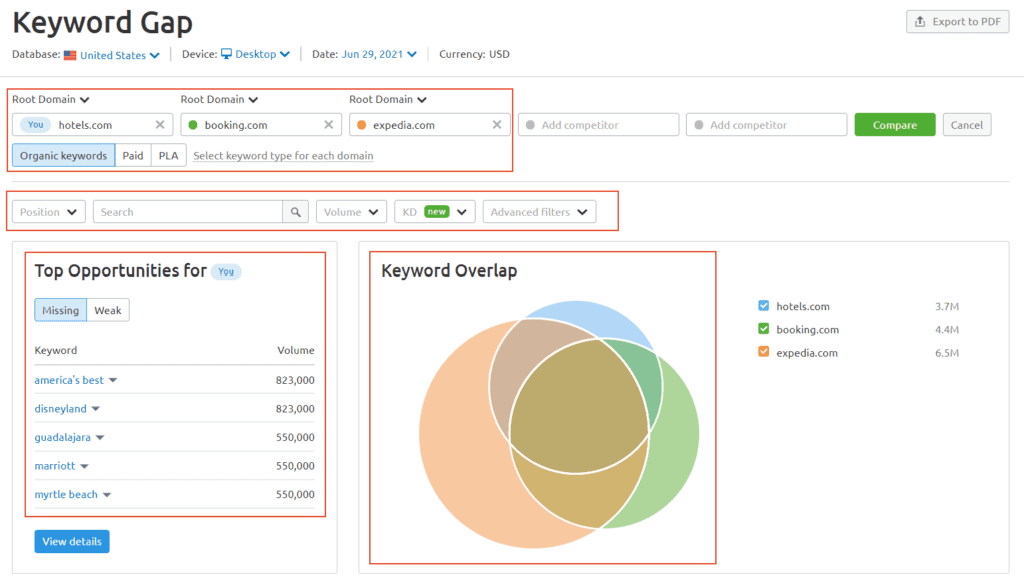Open the Volume filter dropdown
The height and width of the screenshot is (585, 1024).
coord(351,212)
